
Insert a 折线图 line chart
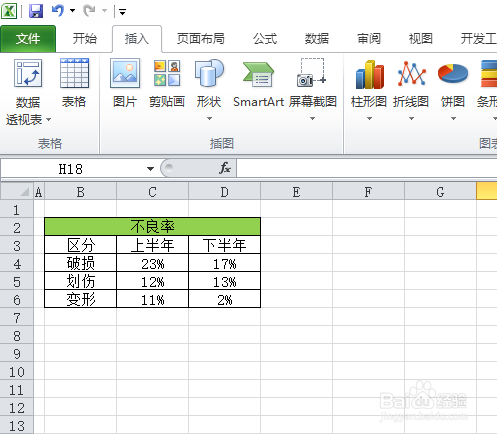point(411,83)
